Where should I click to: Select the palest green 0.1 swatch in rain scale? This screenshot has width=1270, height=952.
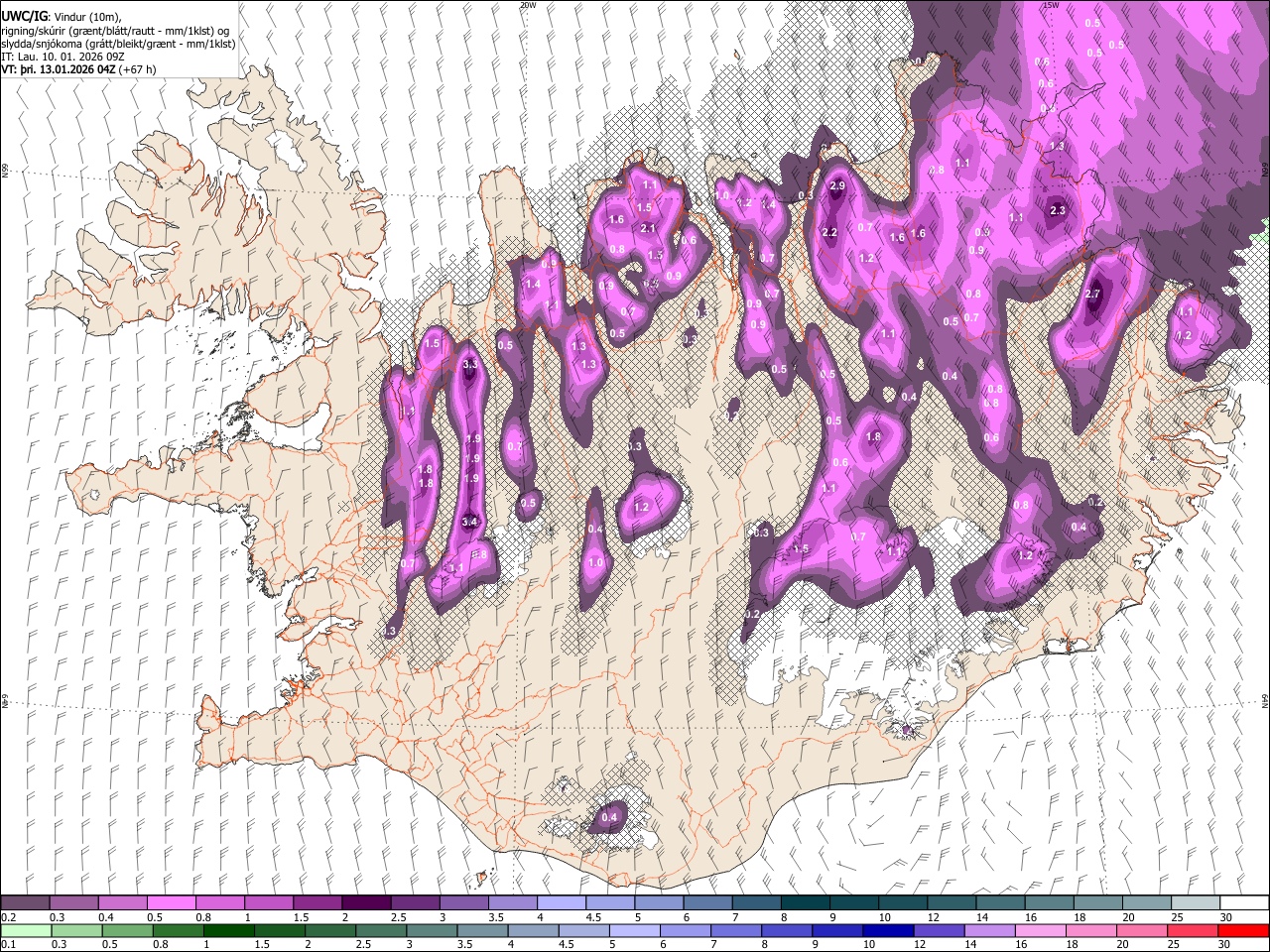(x=26, y=930)
